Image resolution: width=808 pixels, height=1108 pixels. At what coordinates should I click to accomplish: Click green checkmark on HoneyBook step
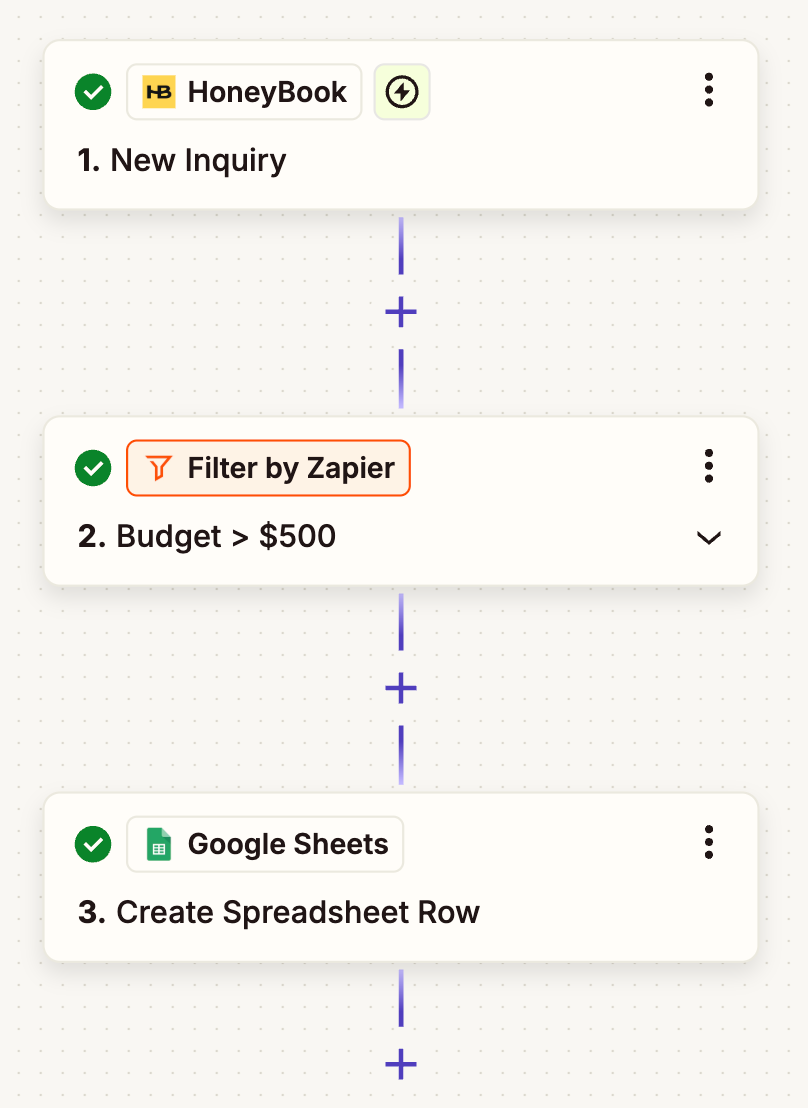pos(93,92)
